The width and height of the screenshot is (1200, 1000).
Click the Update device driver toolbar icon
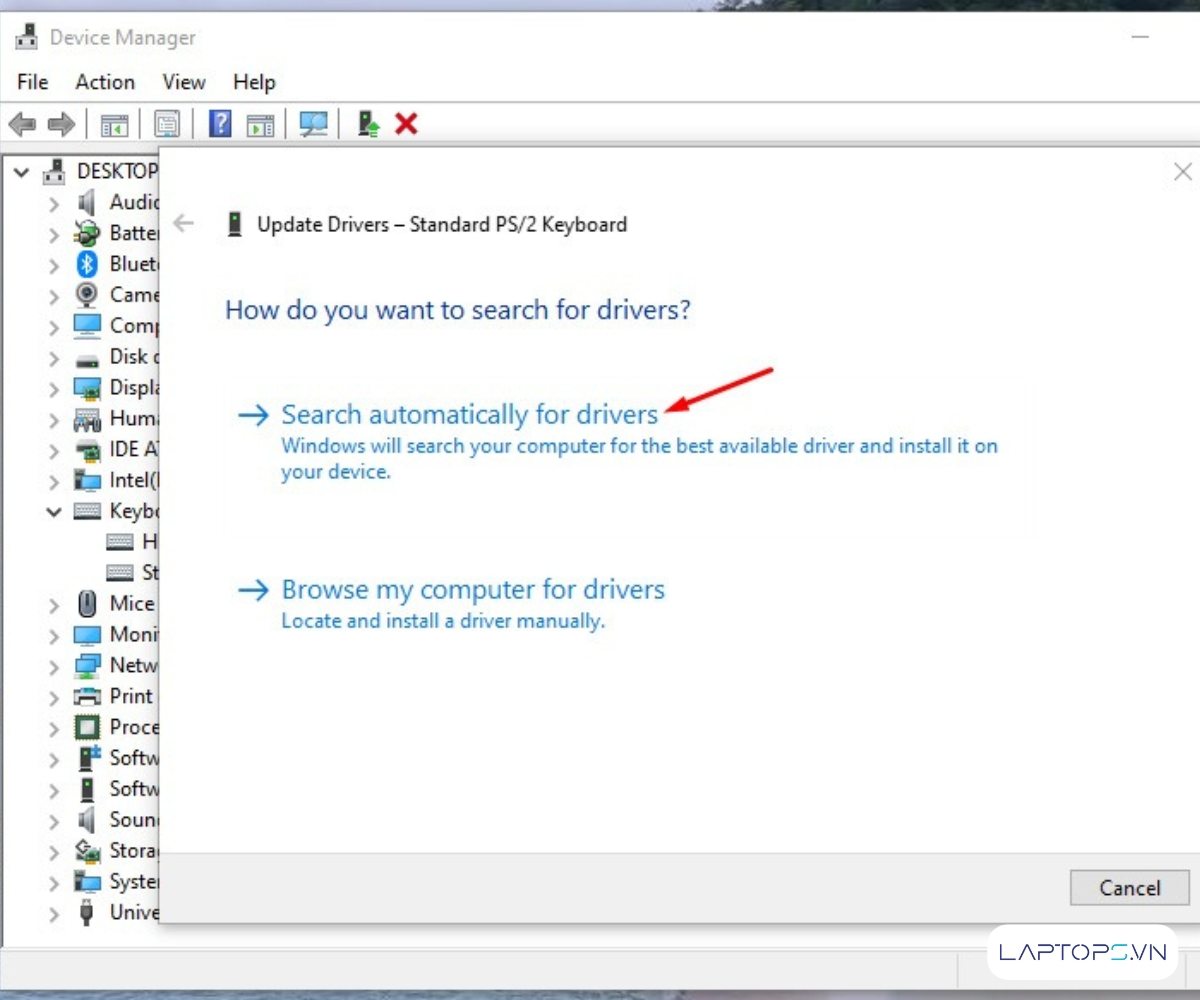(368, 124)
